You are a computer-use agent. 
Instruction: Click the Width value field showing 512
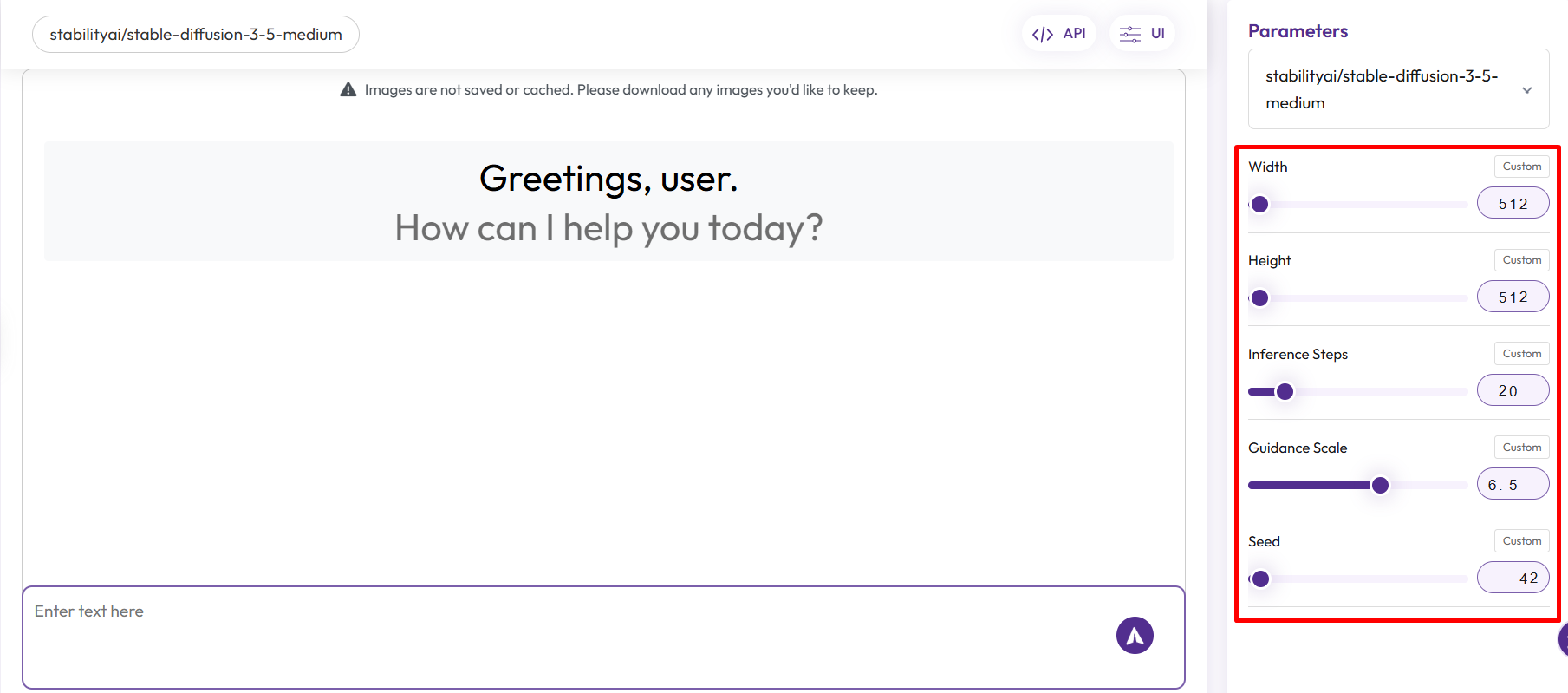point(1513,204)
